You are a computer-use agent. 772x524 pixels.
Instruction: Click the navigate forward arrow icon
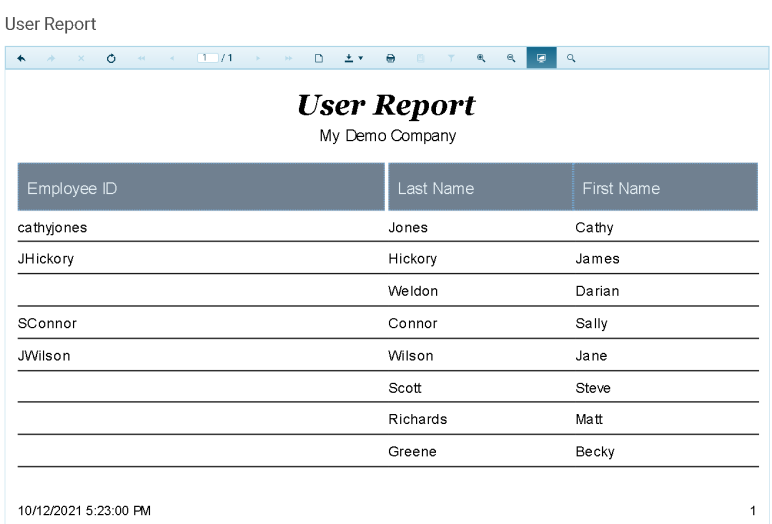pos(51,58)
